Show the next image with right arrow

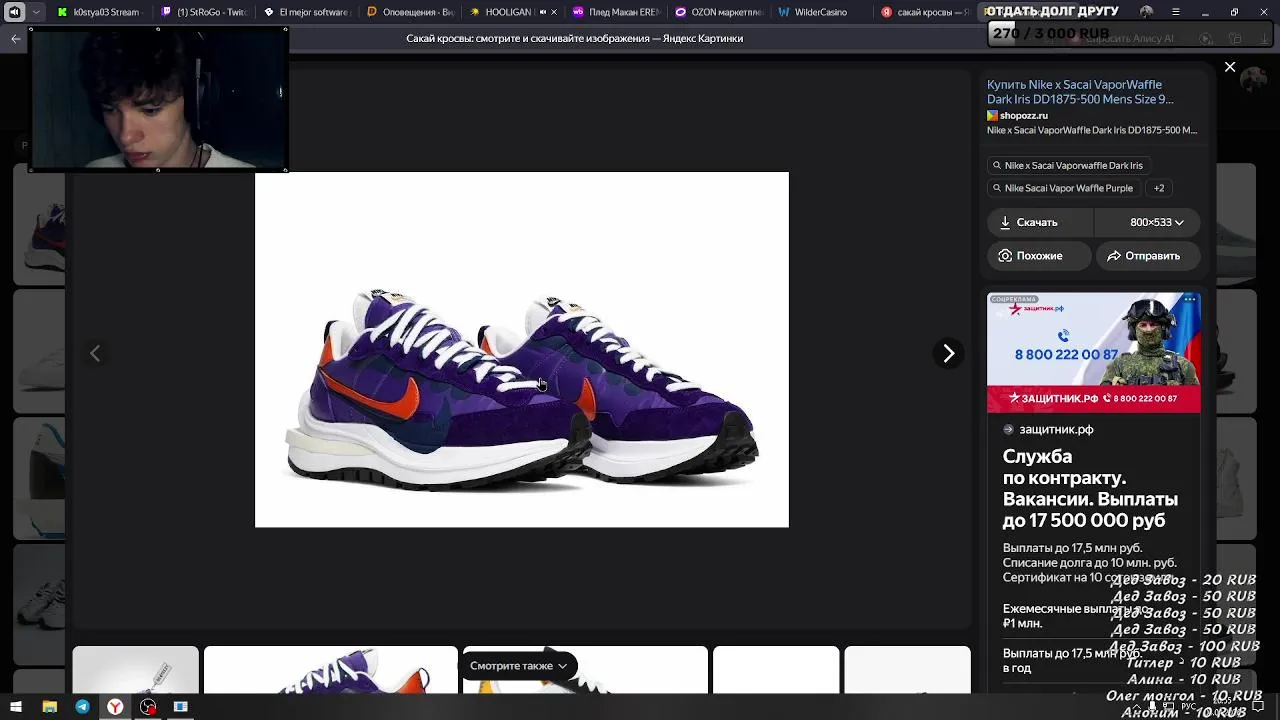click(x=948, y=353)
